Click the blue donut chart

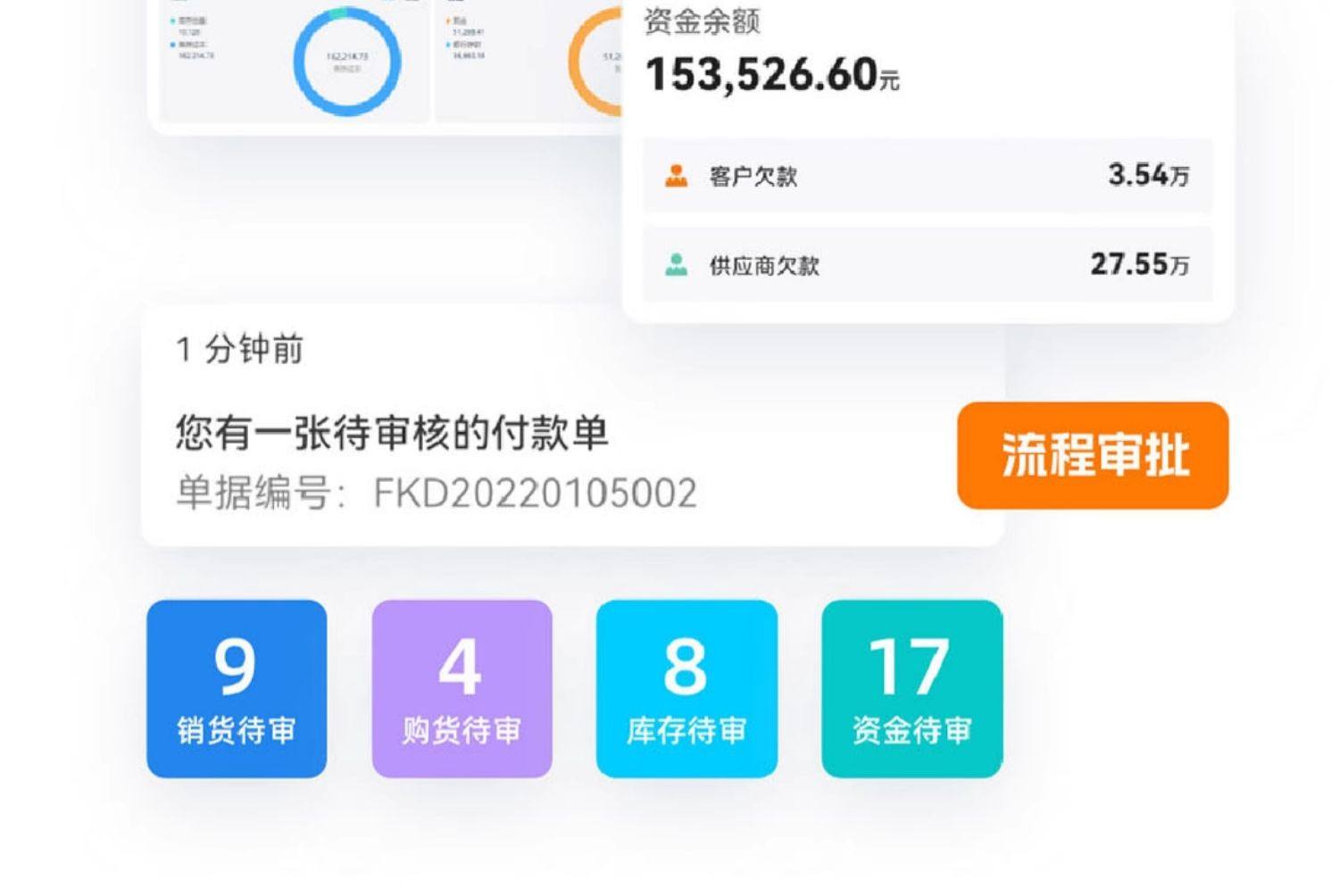pos(347,61)
